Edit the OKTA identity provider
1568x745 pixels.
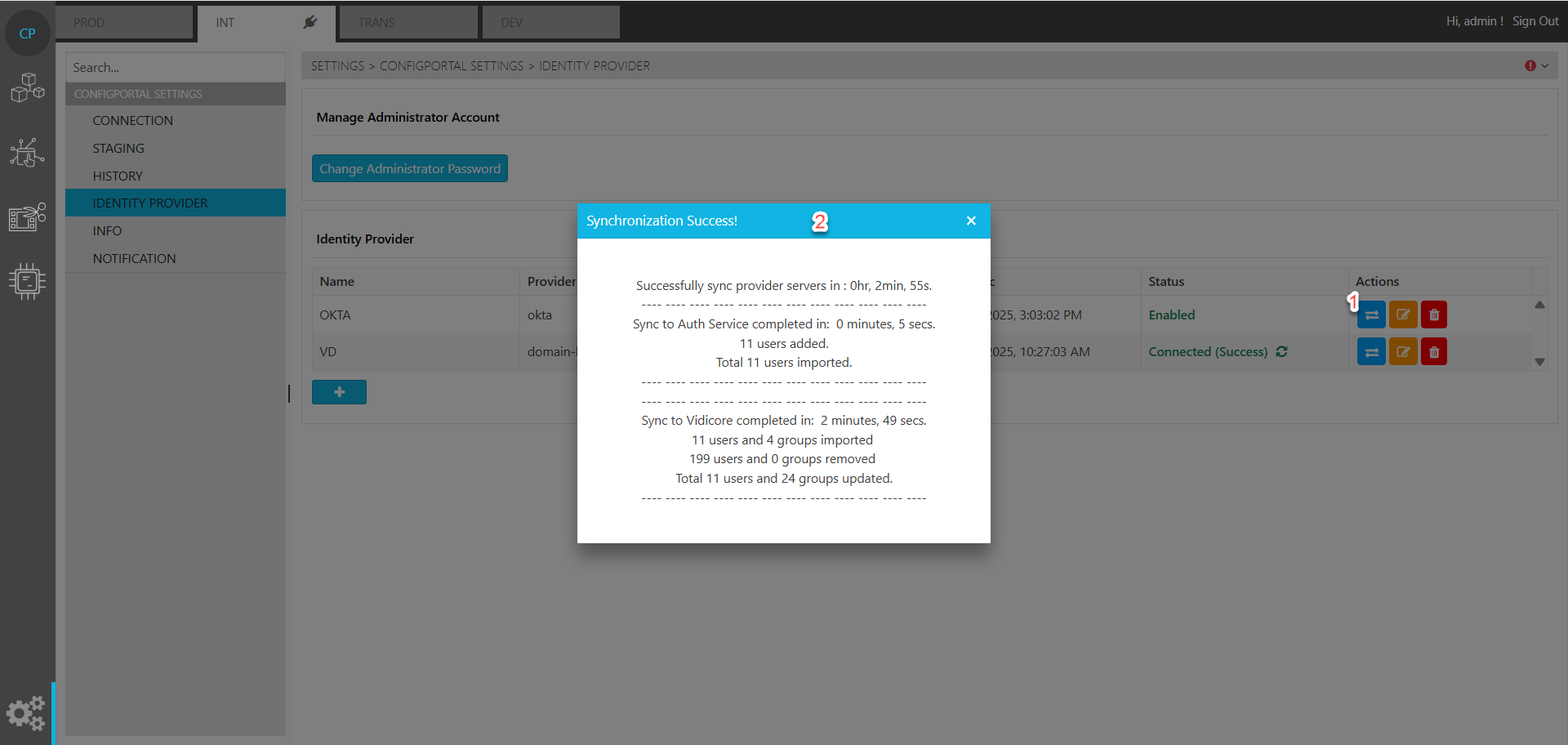tap(1403, 315)
